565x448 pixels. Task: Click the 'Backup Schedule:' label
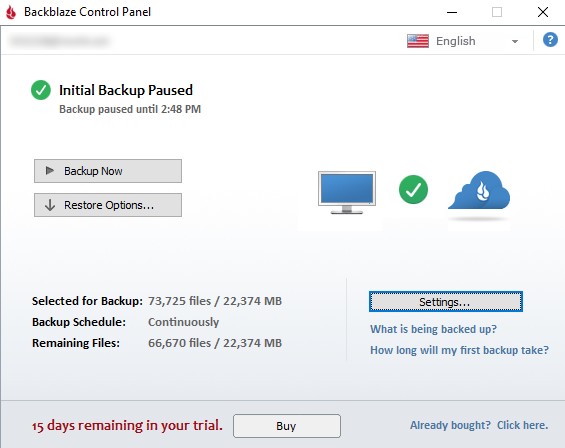[79, 322]
